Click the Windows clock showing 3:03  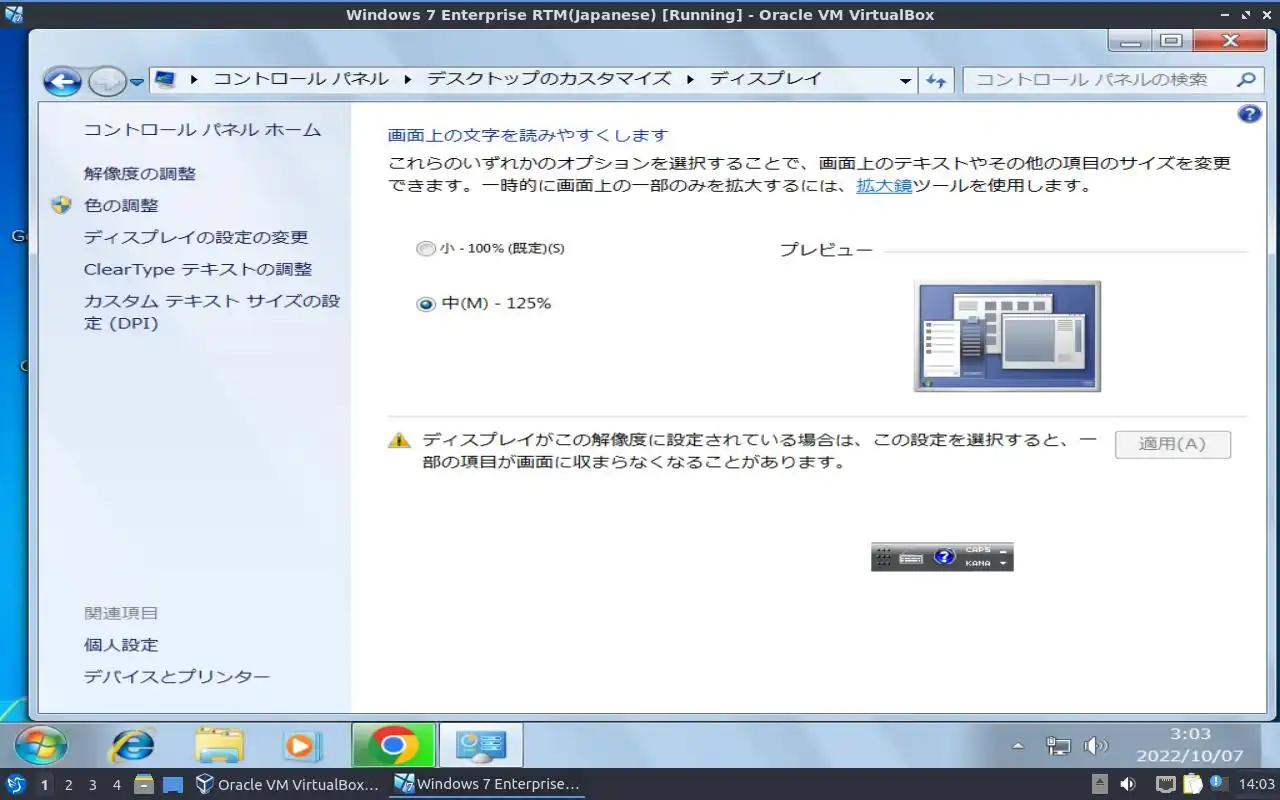tap(1190, 735)
